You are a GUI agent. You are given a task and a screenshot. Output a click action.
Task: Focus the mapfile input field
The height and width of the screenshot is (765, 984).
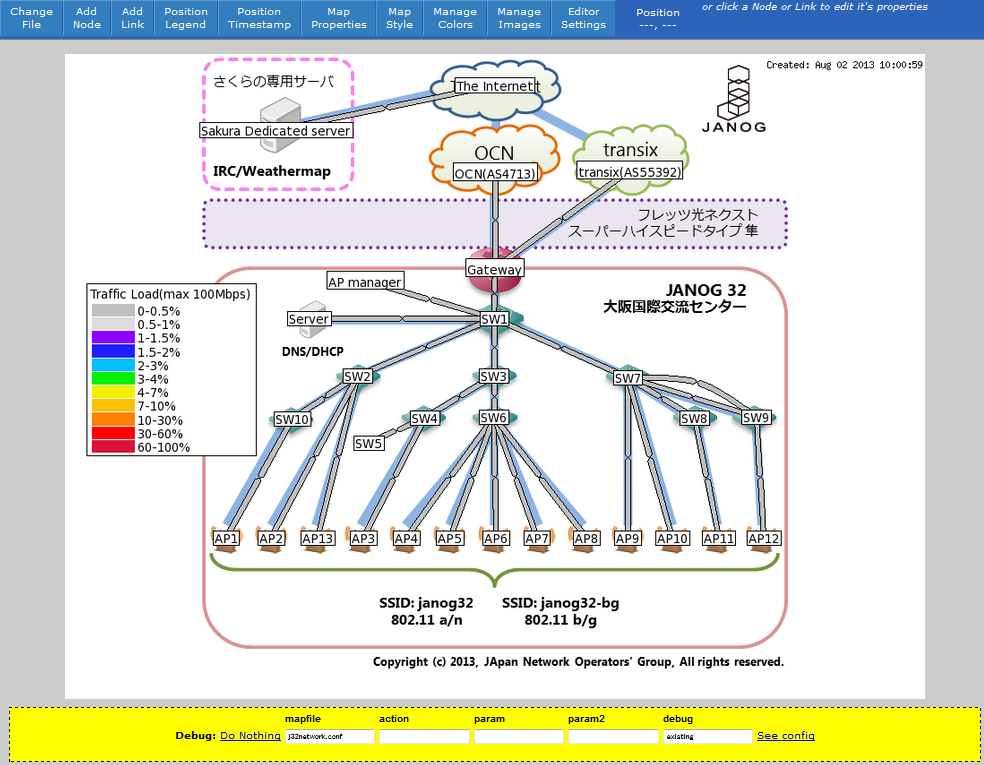(x=329, y=736)
